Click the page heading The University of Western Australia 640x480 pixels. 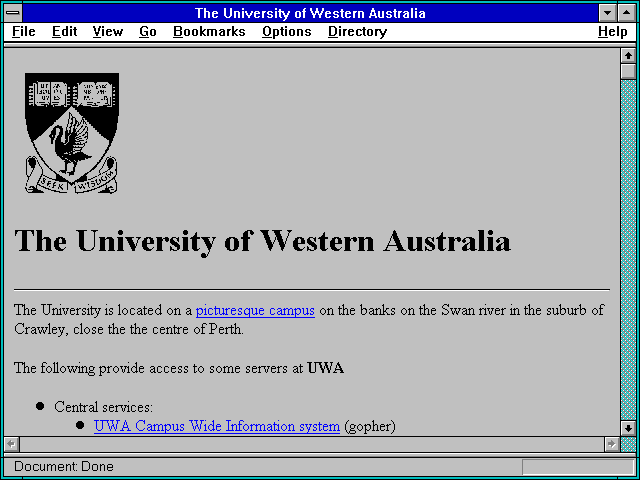click(x=262, y=241)
